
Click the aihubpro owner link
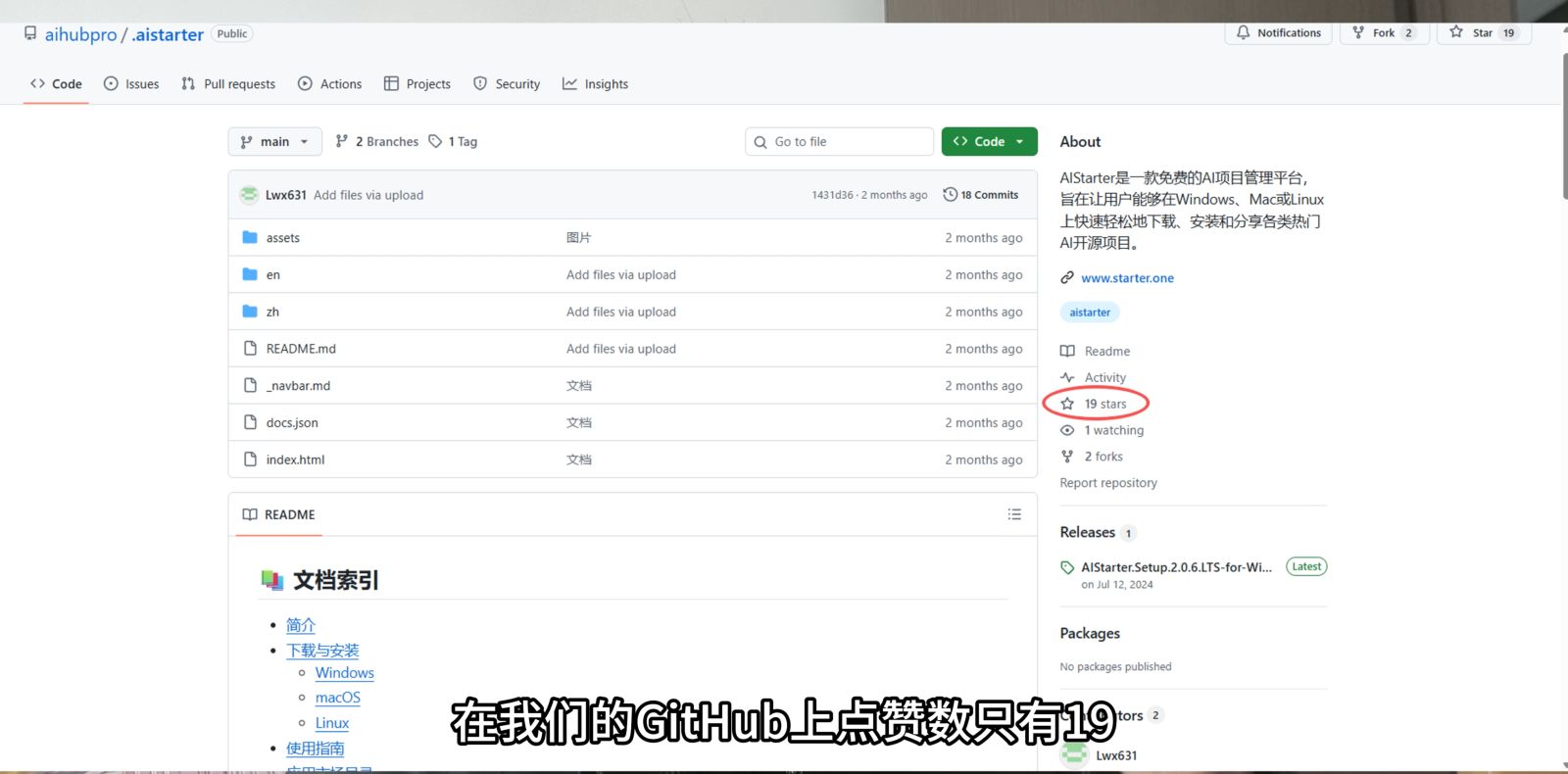pos(80,34)
